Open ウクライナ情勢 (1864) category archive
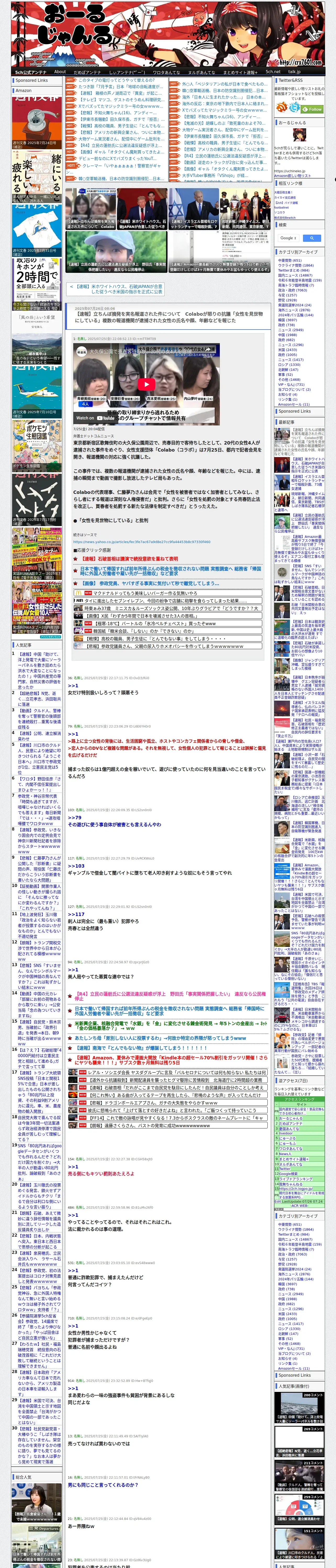 click(296, 266)
